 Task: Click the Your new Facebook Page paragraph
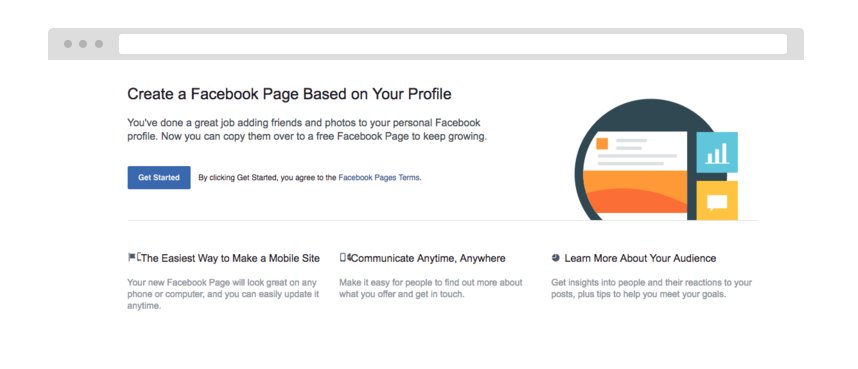223,294
